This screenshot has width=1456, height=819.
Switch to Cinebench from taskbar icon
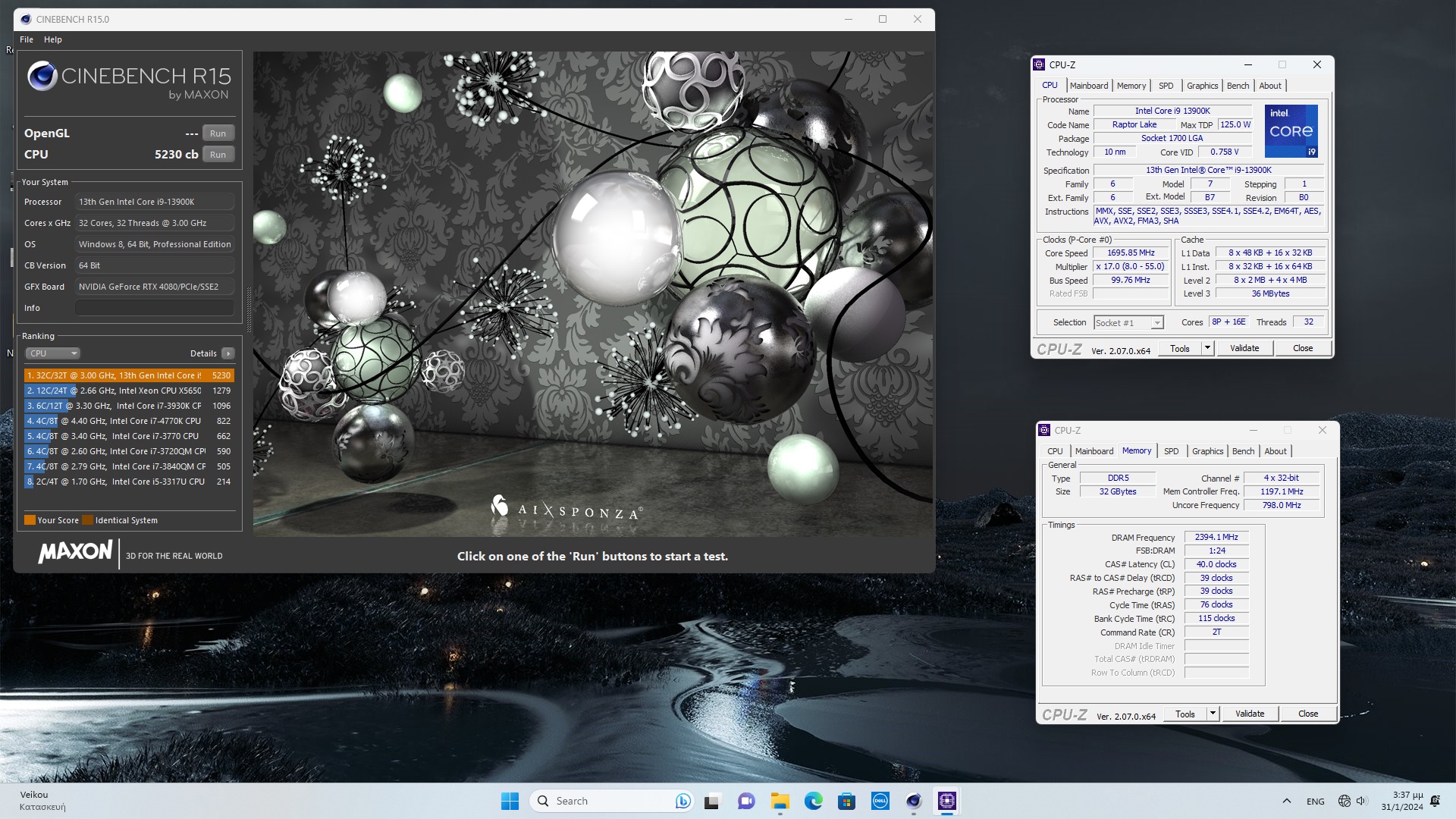pos(914,802)
